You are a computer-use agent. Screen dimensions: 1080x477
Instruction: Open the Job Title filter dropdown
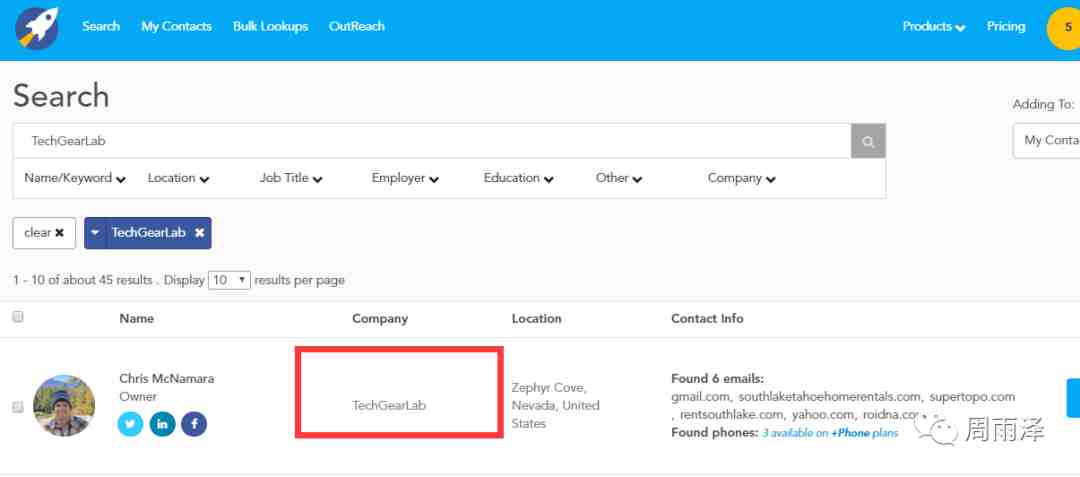point(291,178)
